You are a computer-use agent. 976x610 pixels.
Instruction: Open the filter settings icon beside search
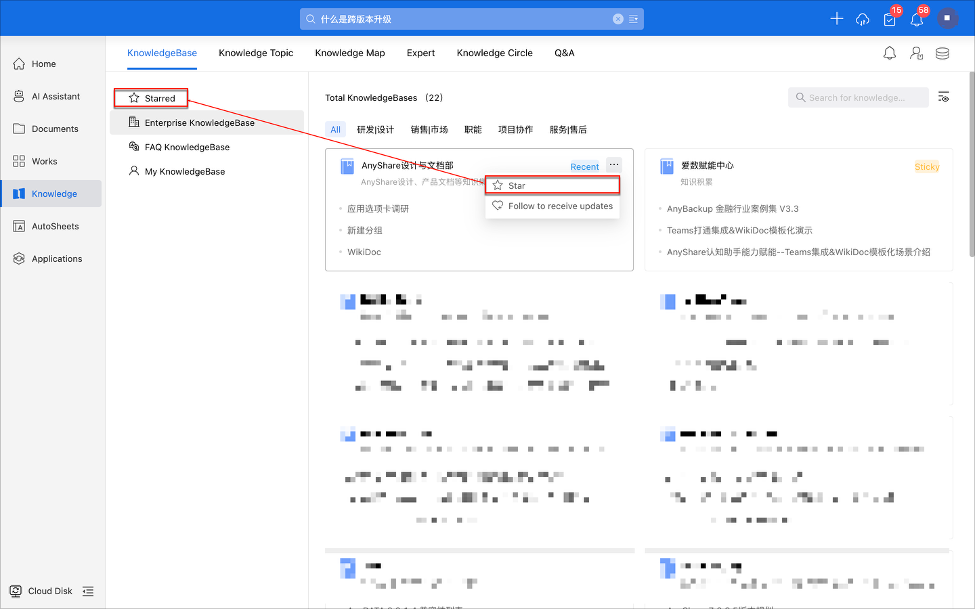click(x=943, y=97)
